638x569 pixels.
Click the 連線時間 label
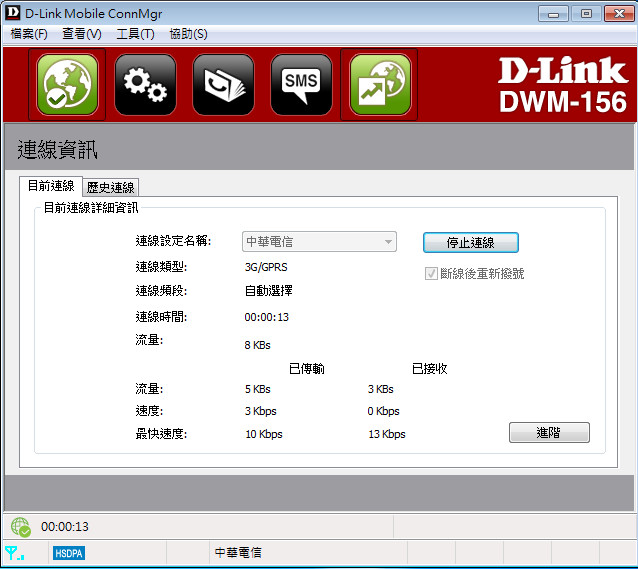tap(162, 317)
